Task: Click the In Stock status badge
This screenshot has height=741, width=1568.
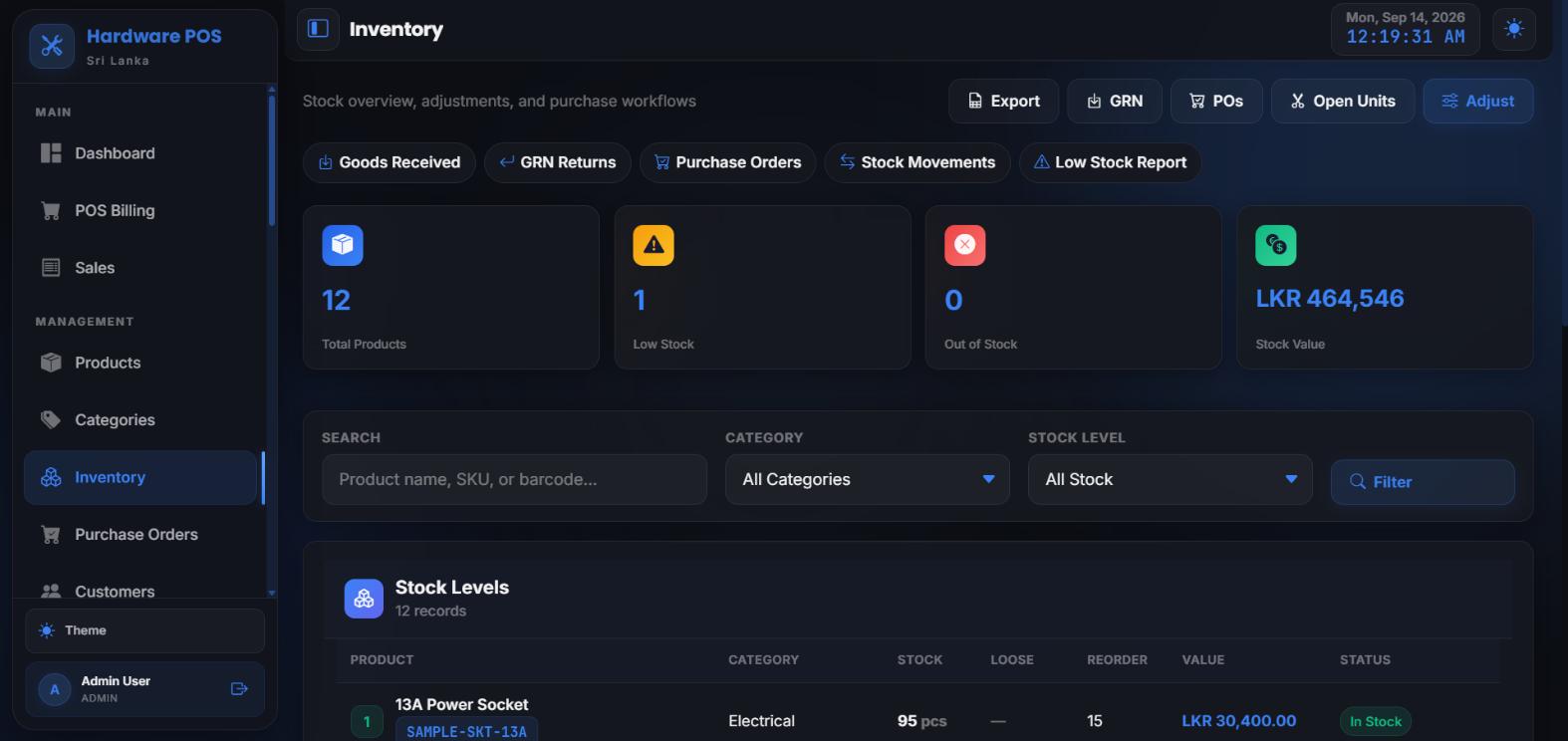Action: [x=1376, y=721]
